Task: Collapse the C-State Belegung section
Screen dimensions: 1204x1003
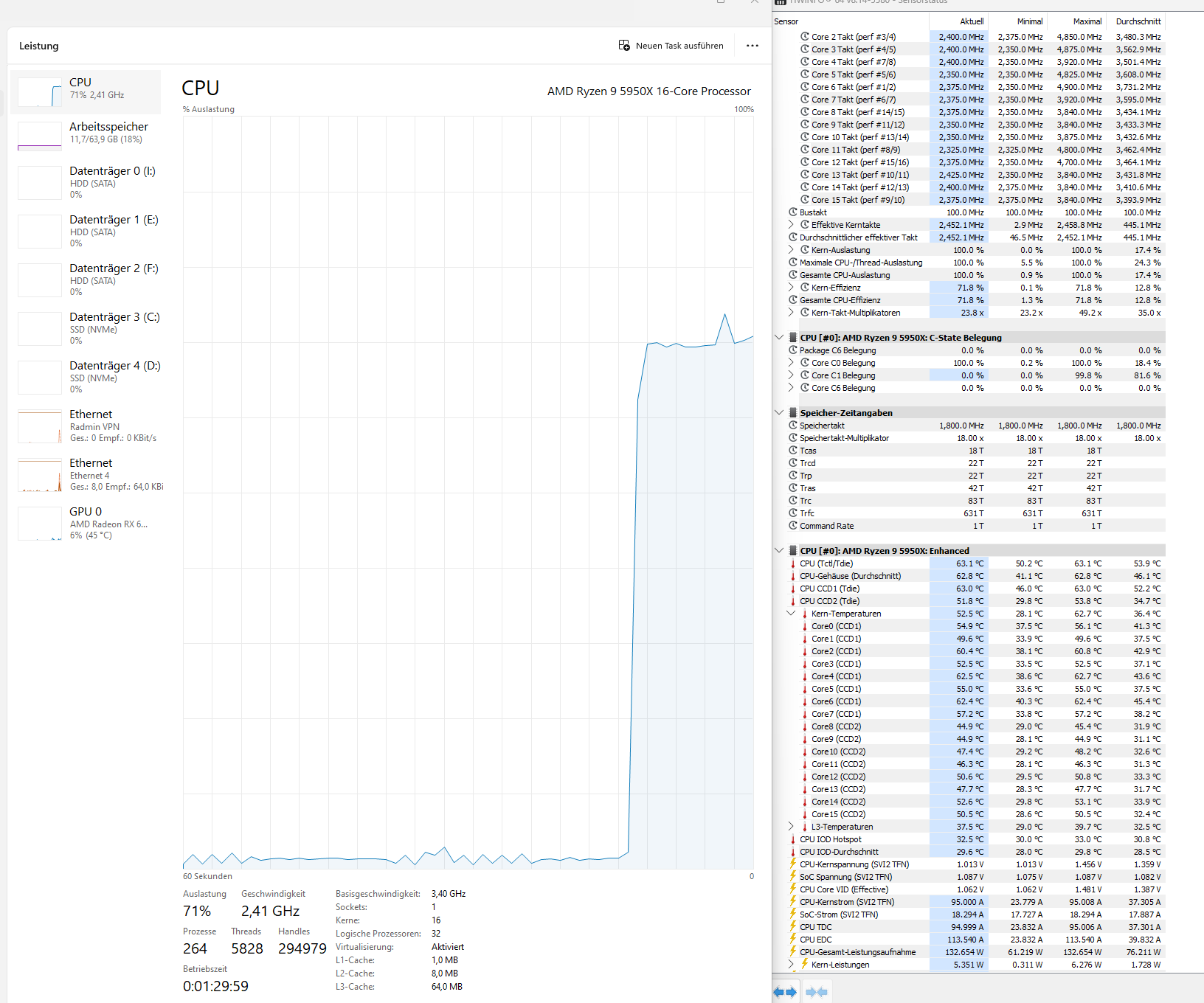Action: 779,338
